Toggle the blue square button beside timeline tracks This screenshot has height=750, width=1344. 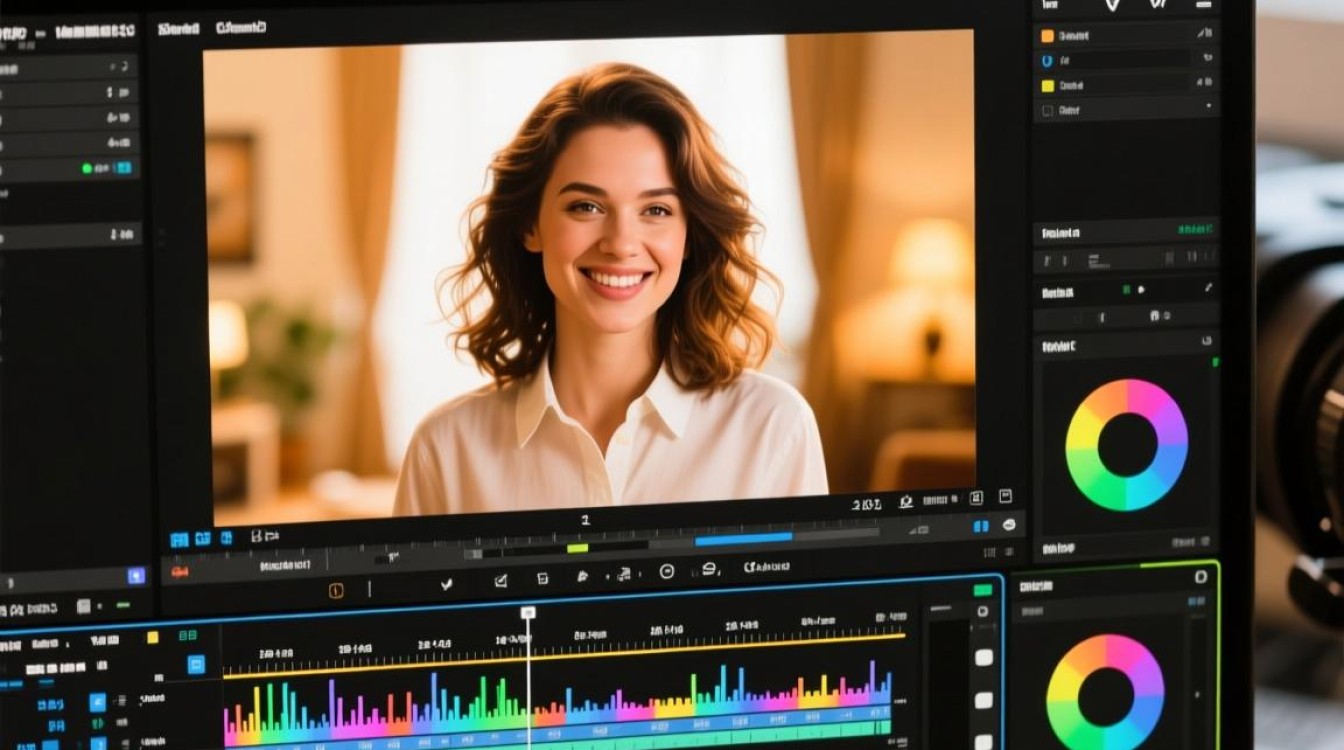coord(196,664)
